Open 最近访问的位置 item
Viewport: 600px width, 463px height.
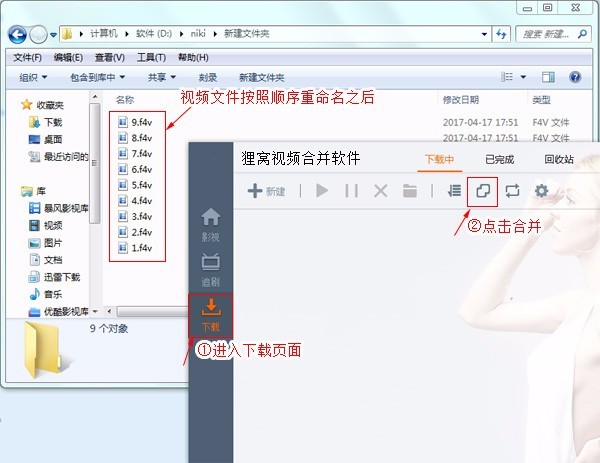[x=59, y=157]
